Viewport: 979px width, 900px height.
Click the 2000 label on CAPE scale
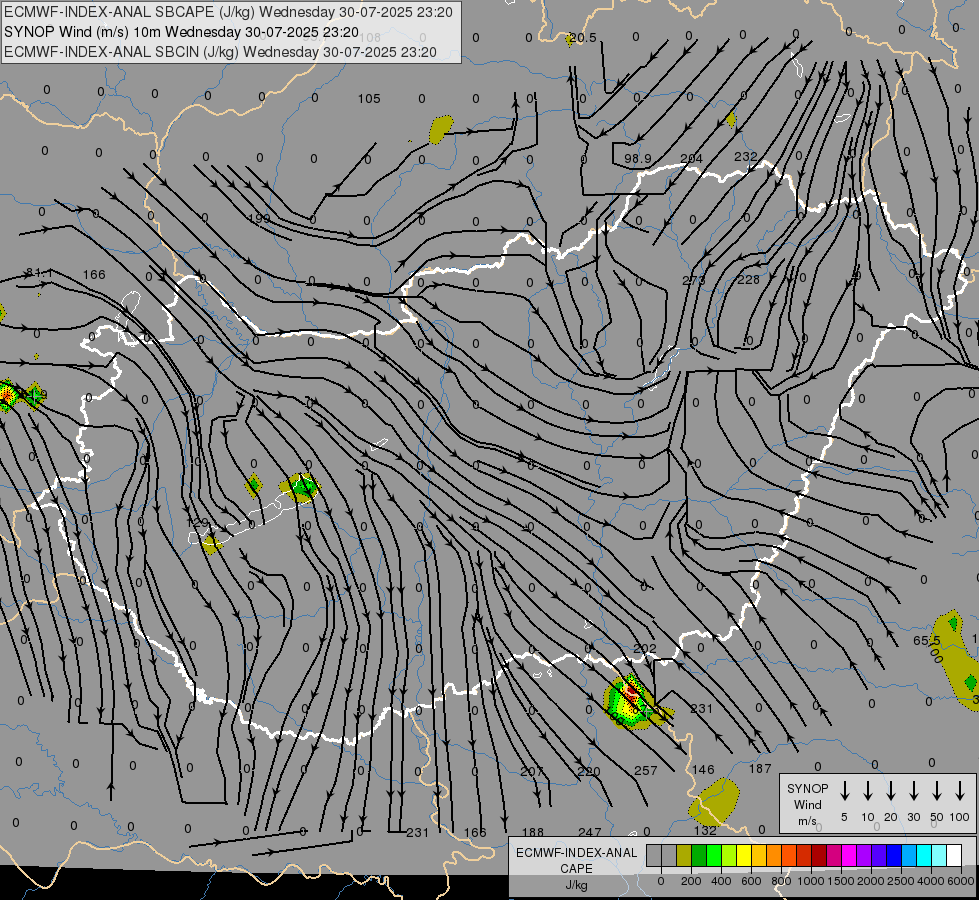tap(871, 881)
